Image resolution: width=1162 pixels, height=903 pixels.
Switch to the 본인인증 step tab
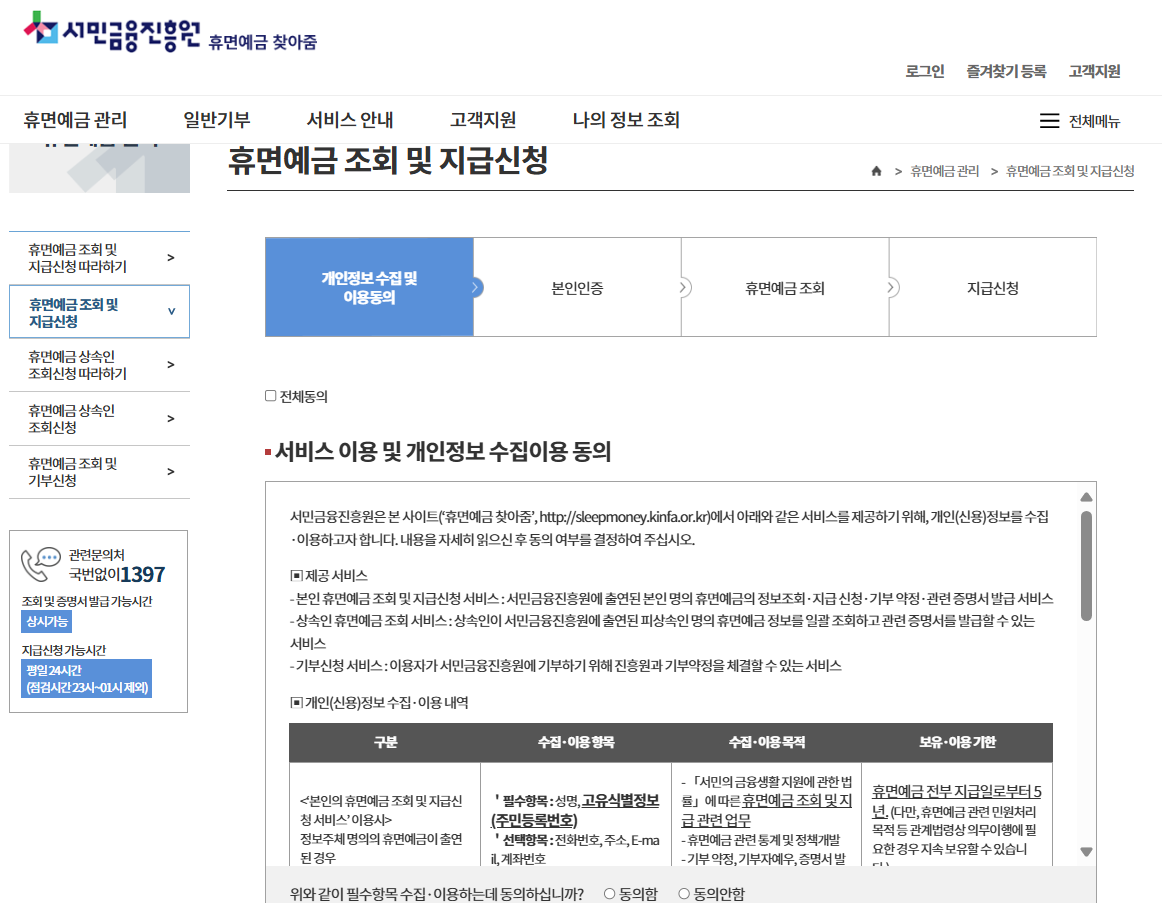tap(577, 287)
